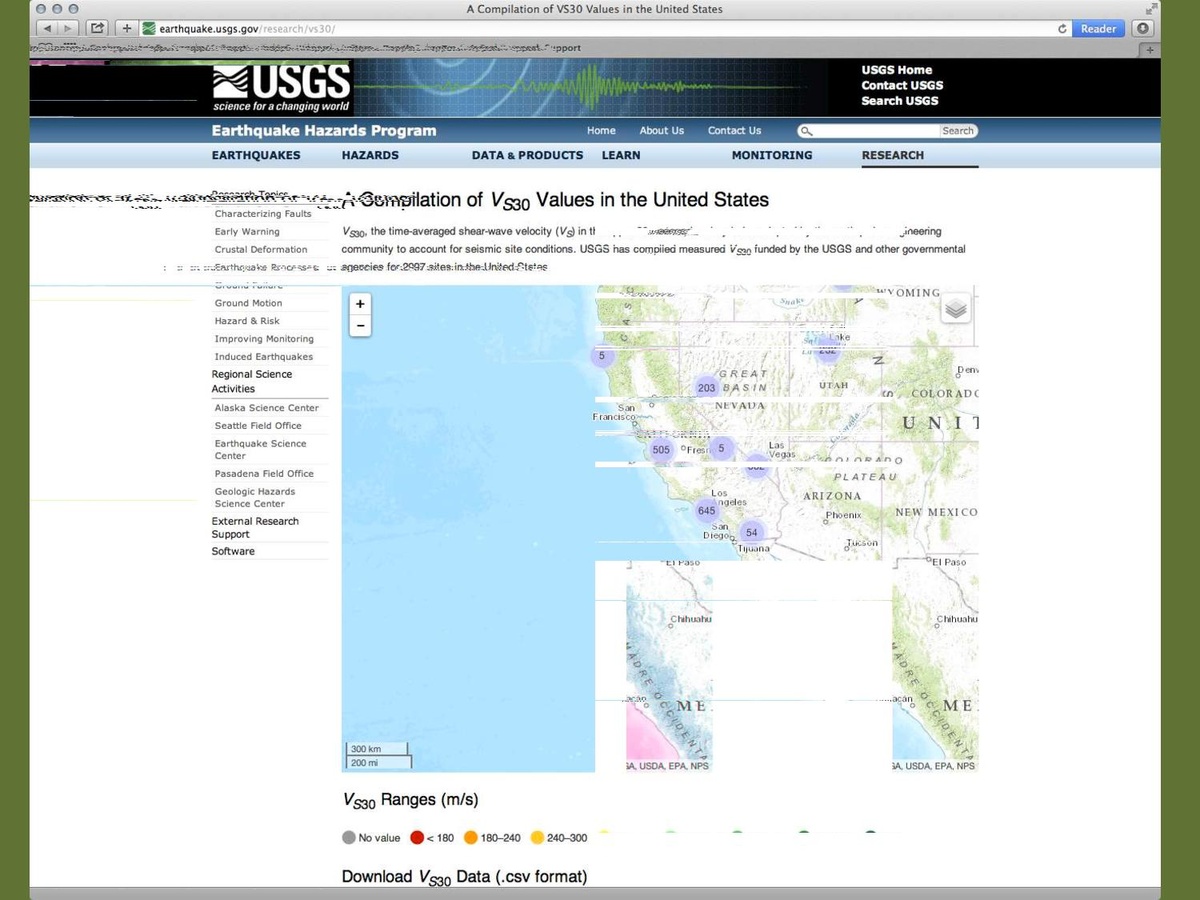Screen dimensions: 1200x900
Task: Click the magnifier icon in search field
Action: [x=806, y=131]
